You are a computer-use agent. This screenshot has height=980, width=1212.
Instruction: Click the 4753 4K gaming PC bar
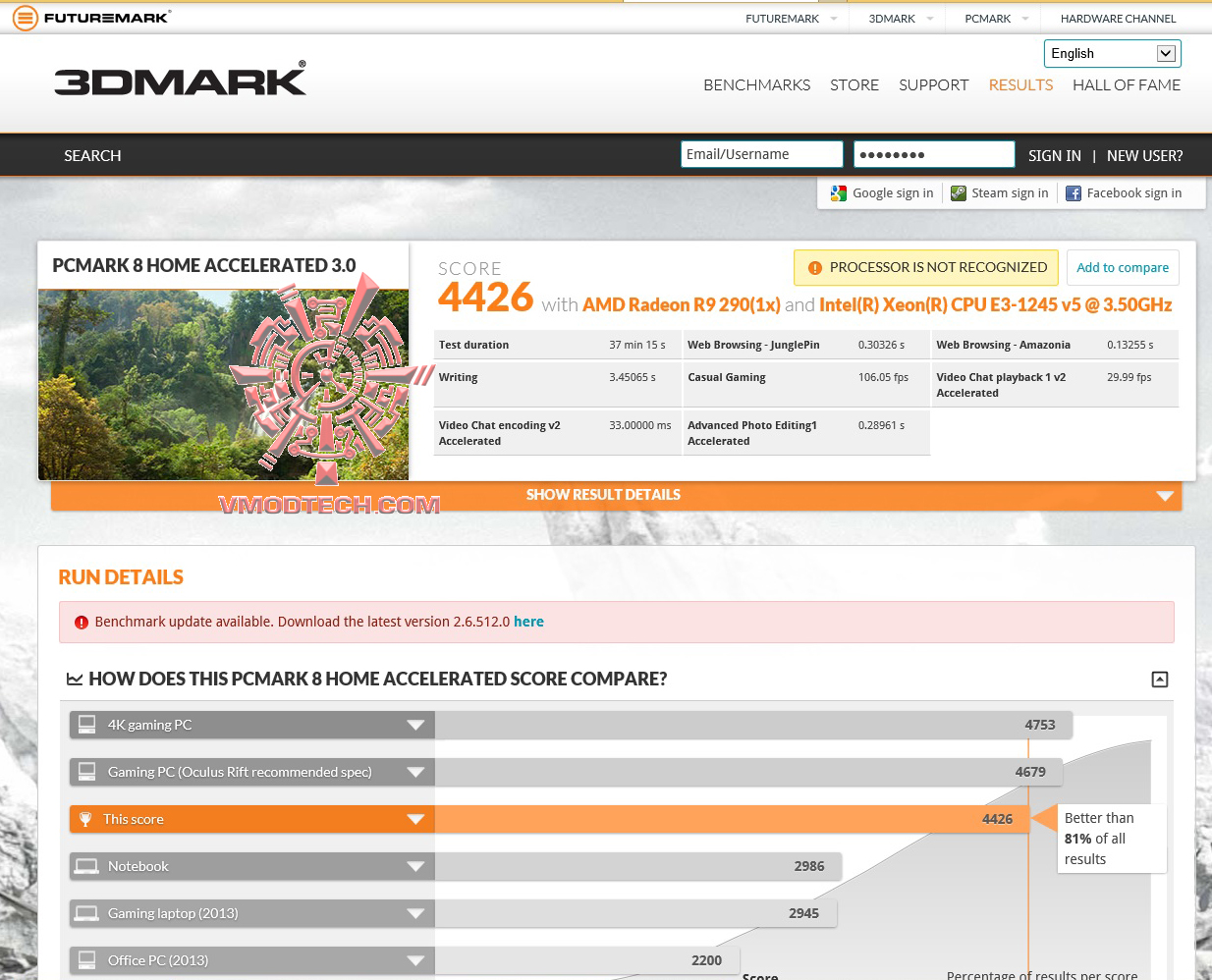tap(753, 725)
